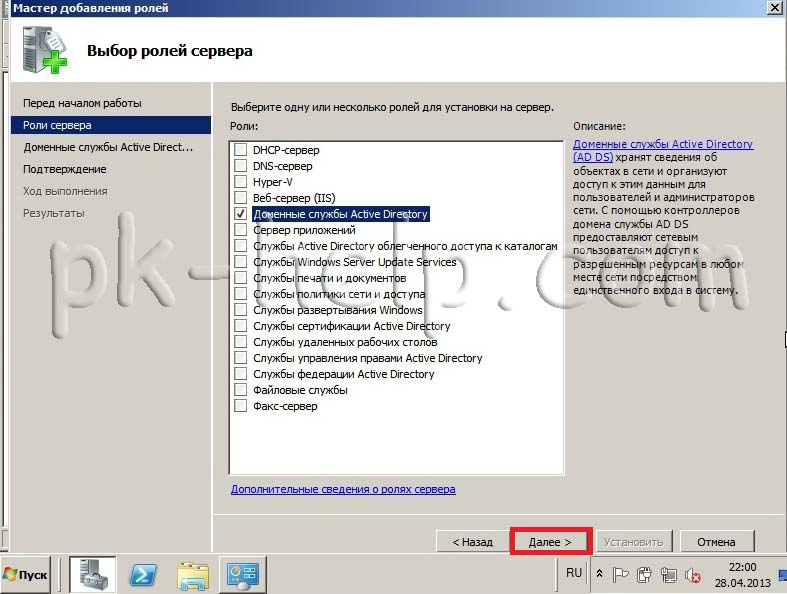
Task: Click the muted volume speaker icon
Action: tap(693, 575)
